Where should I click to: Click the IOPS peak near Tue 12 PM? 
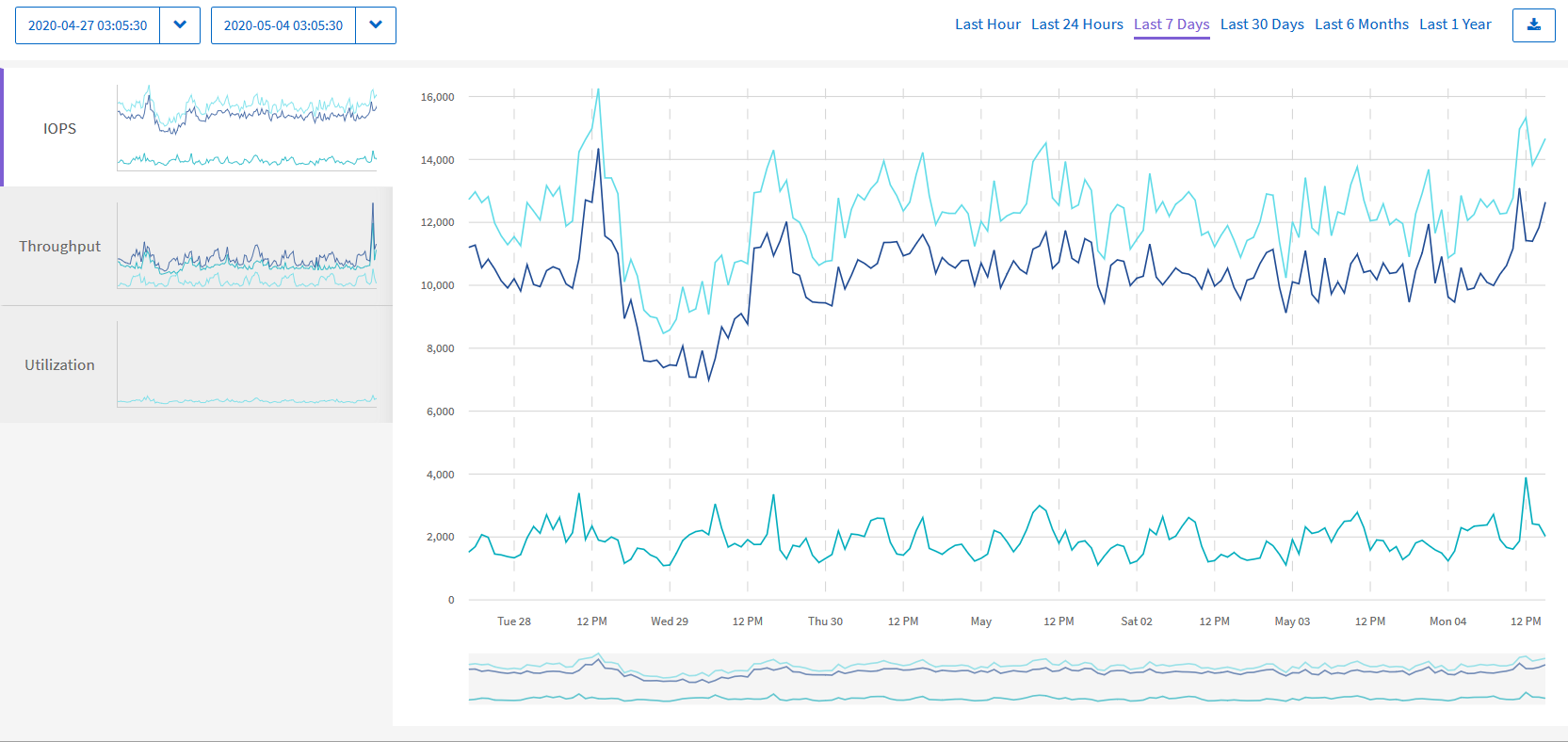[x=598, y=90]
